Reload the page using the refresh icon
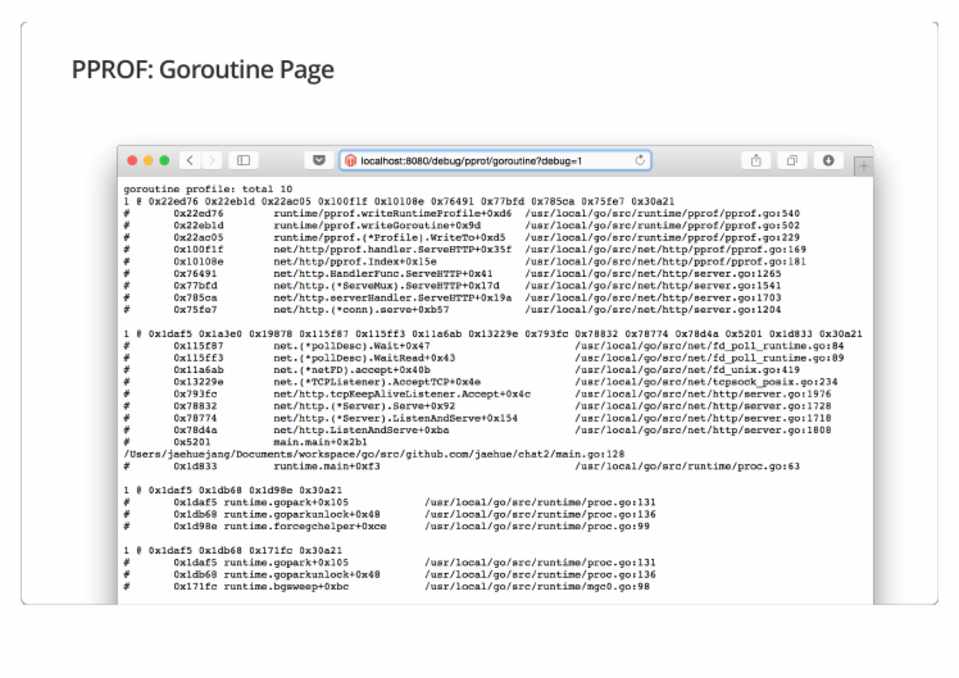Image resolution: width=959 pixels, height=678 pixels. tap(639, 161)
